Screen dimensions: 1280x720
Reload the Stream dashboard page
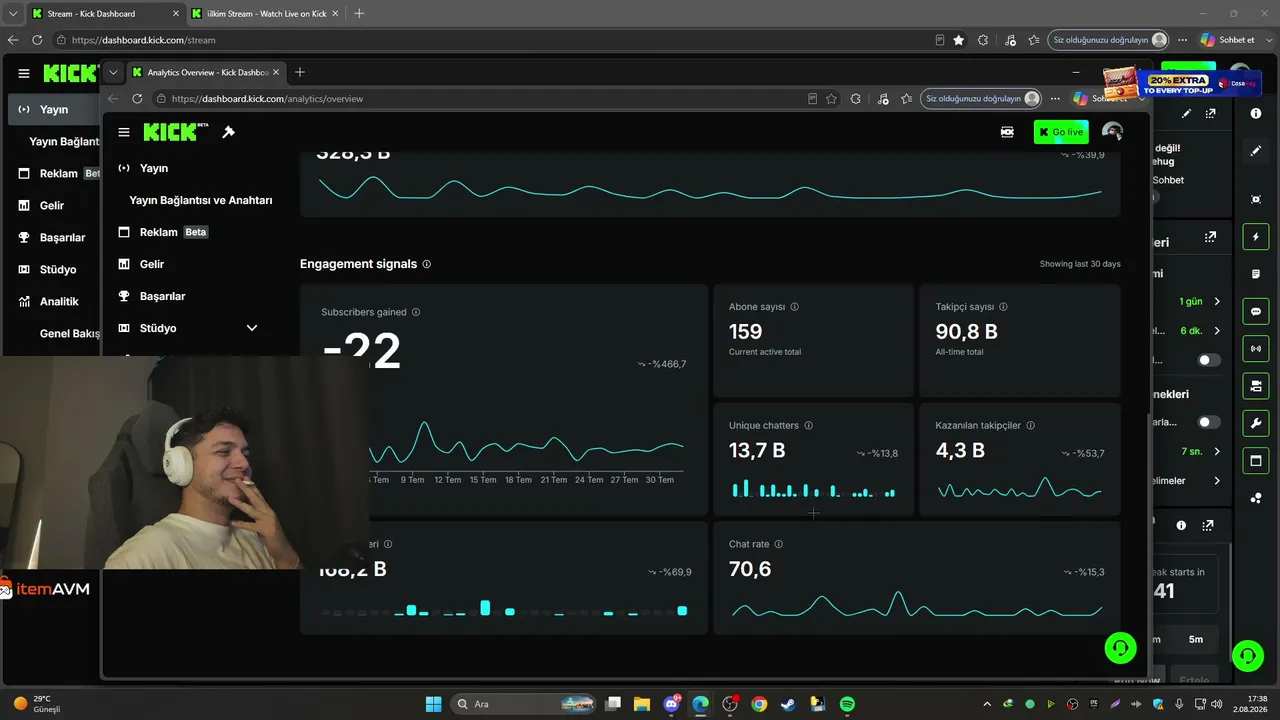click(x=37, y=40)
